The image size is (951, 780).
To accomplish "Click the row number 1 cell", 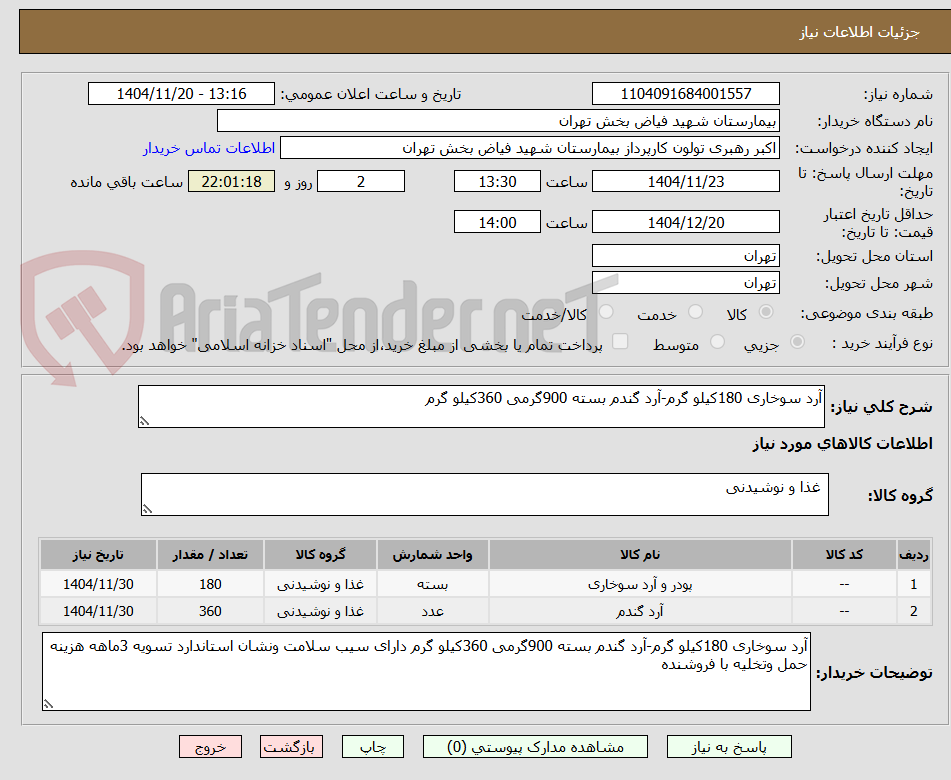I will [x=913, y=584].
